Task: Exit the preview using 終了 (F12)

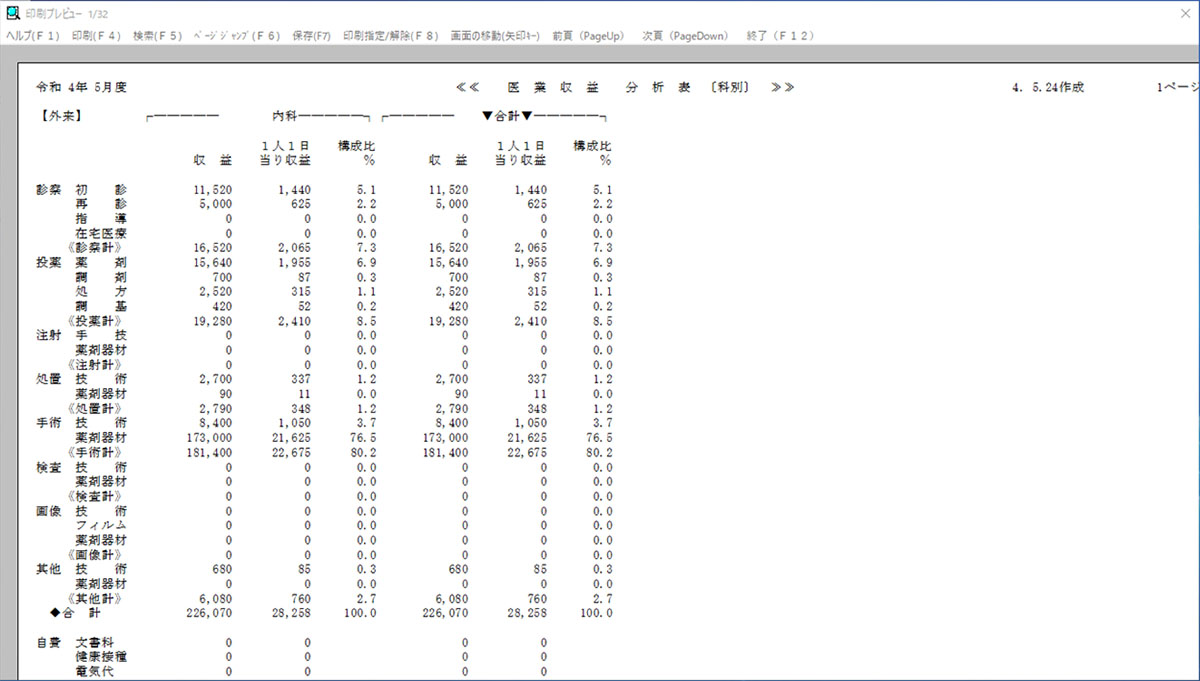Action: point(780,36)
